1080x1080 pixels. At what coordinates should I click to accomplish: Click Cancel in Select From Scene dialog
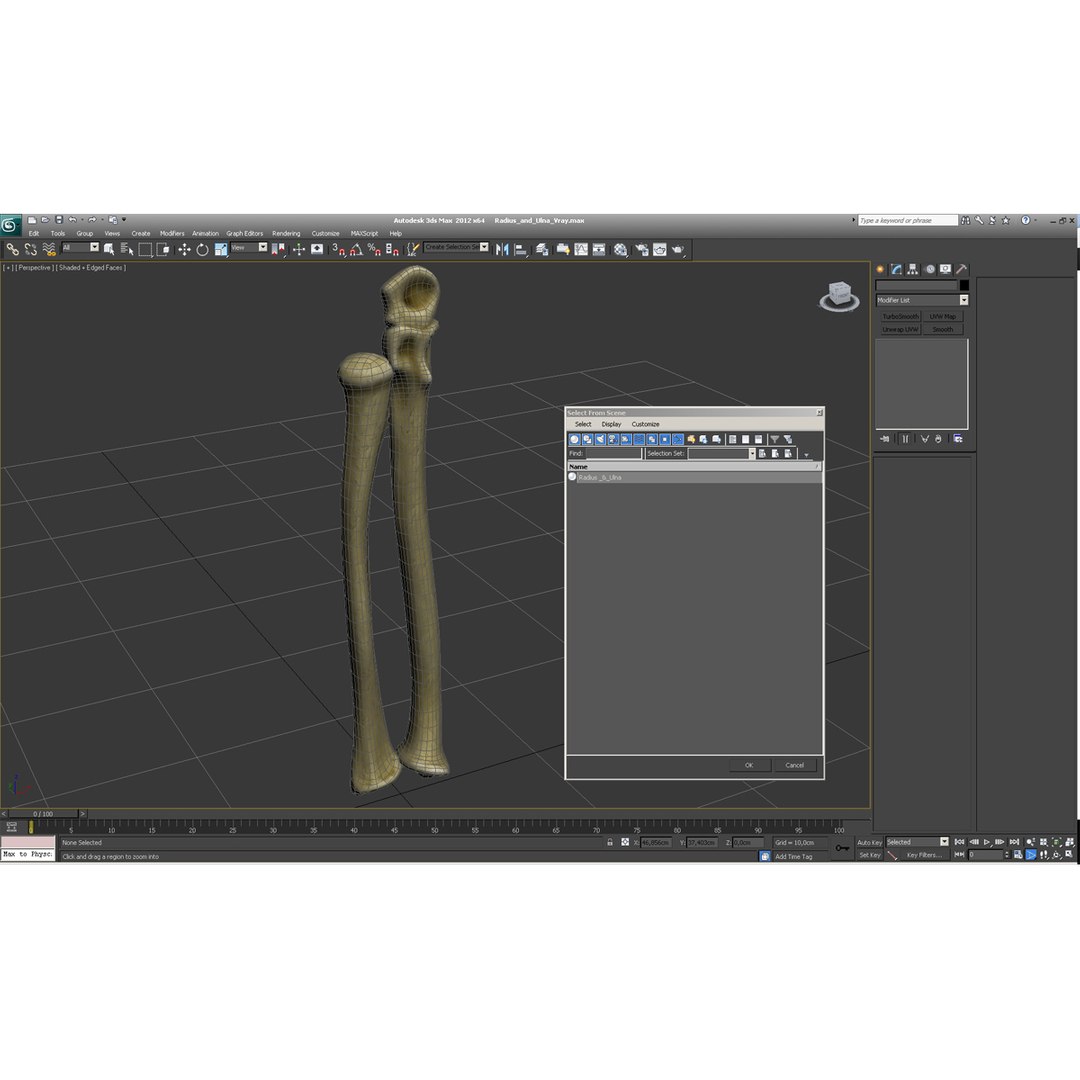coord(794,765)
